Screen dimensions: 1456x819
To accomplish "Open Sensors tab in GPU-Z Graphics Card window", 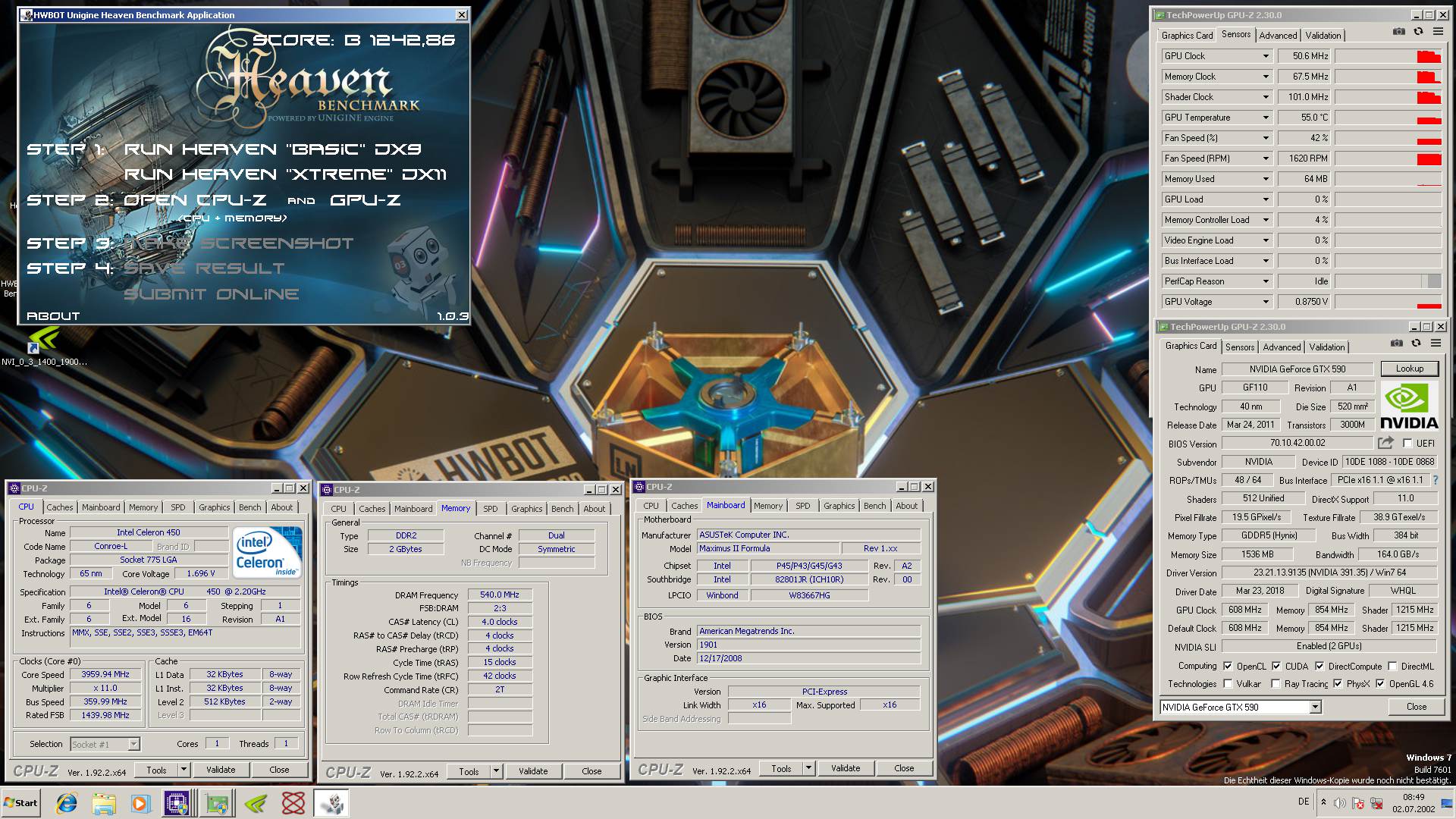I will 1240,347.
